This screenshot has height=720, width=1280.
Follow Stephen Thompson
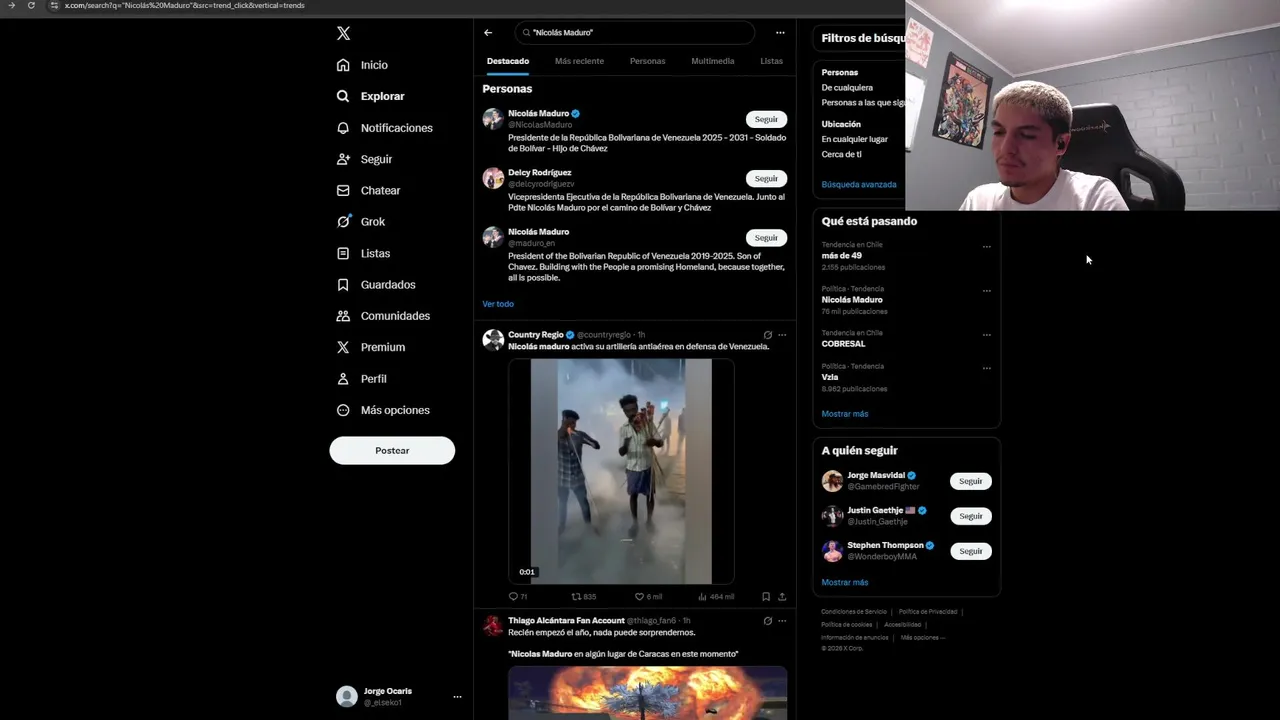tap(970, 551)
